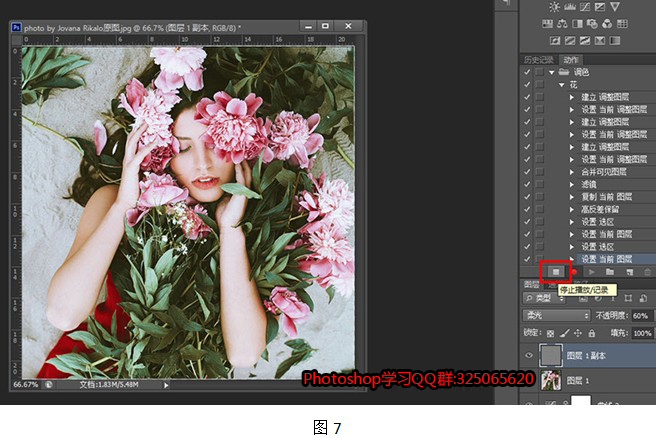659x438 pixels.
Task: Add a Curves adjustment layer
Action: point(585,7)
